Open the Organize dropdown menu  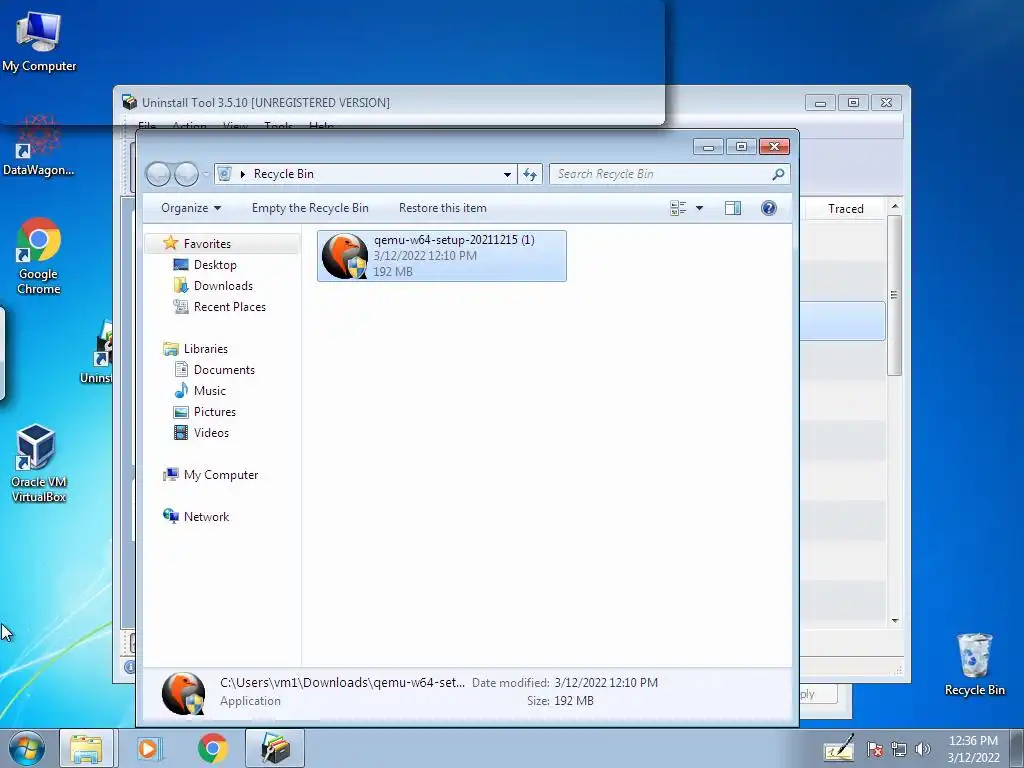tap(191, 208)
